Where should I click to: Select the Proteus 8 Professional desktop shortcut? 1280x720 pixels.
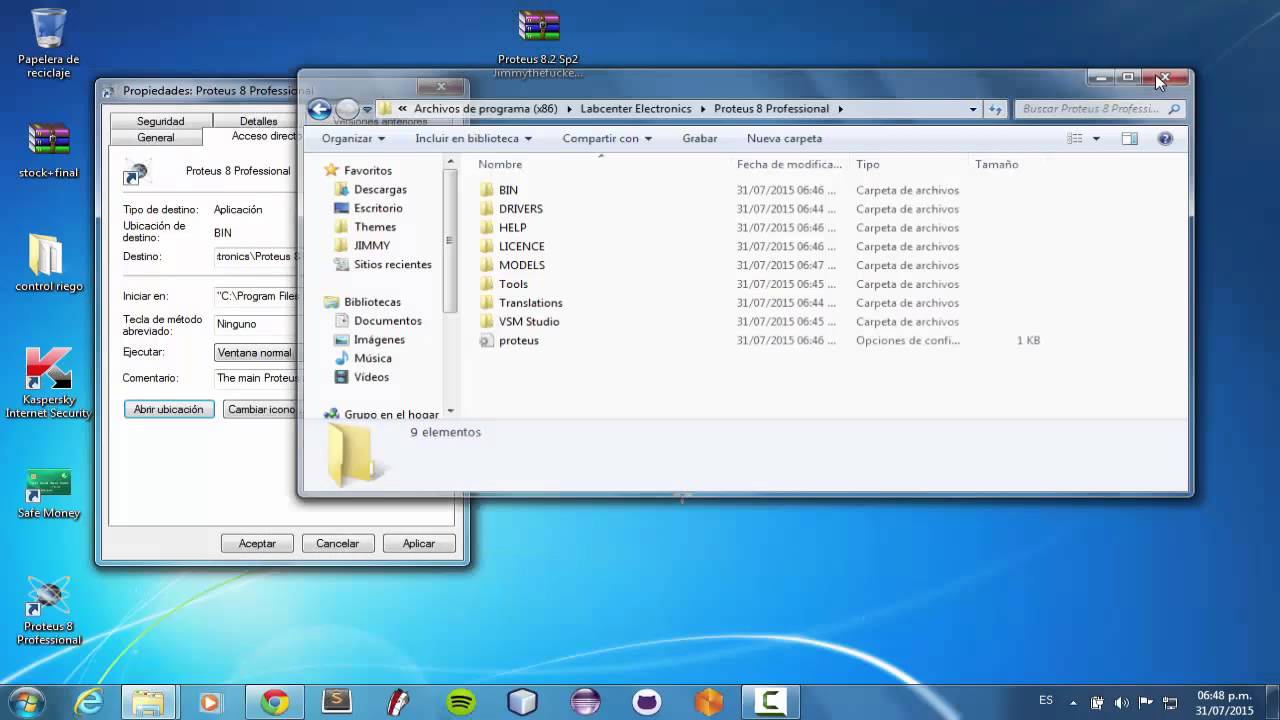tap(48, 611)
